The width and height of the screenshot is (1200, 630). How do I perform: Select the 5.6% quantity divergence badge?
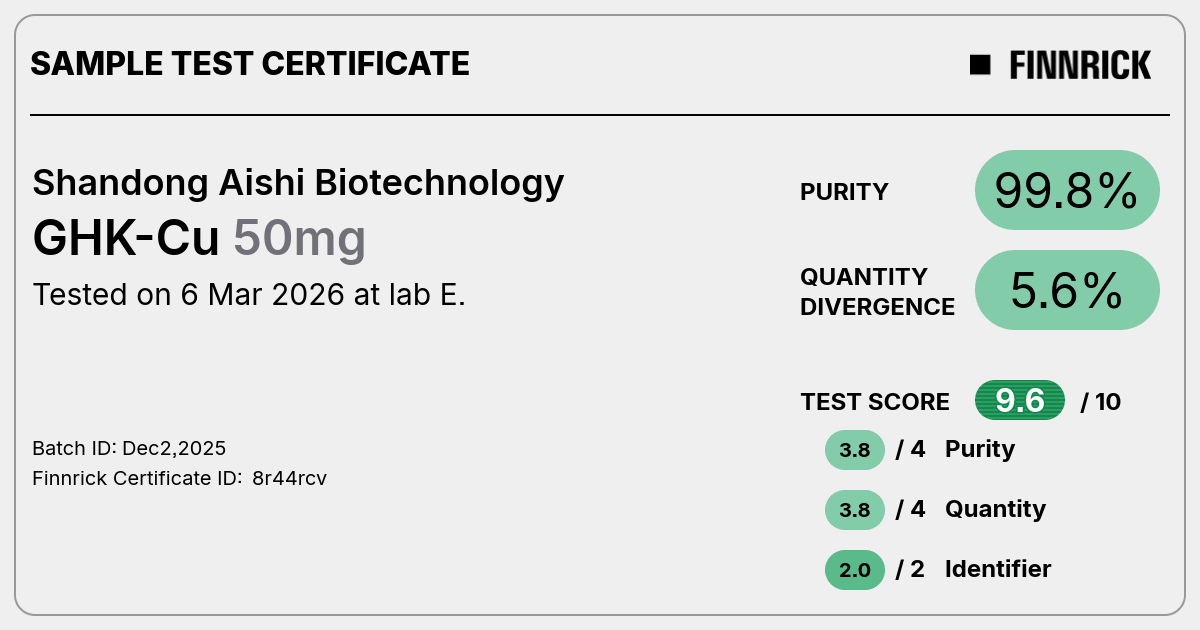pos(1067,290)
